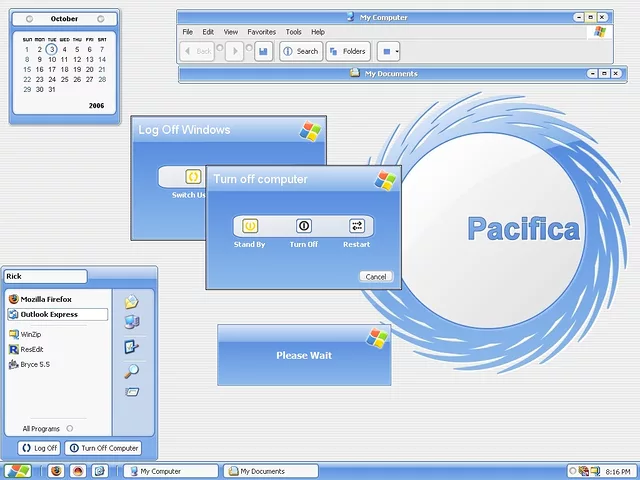This screenshot has height=480, width=640.
Task: Toggle the Folders pane button
Action: coord(348,51)
